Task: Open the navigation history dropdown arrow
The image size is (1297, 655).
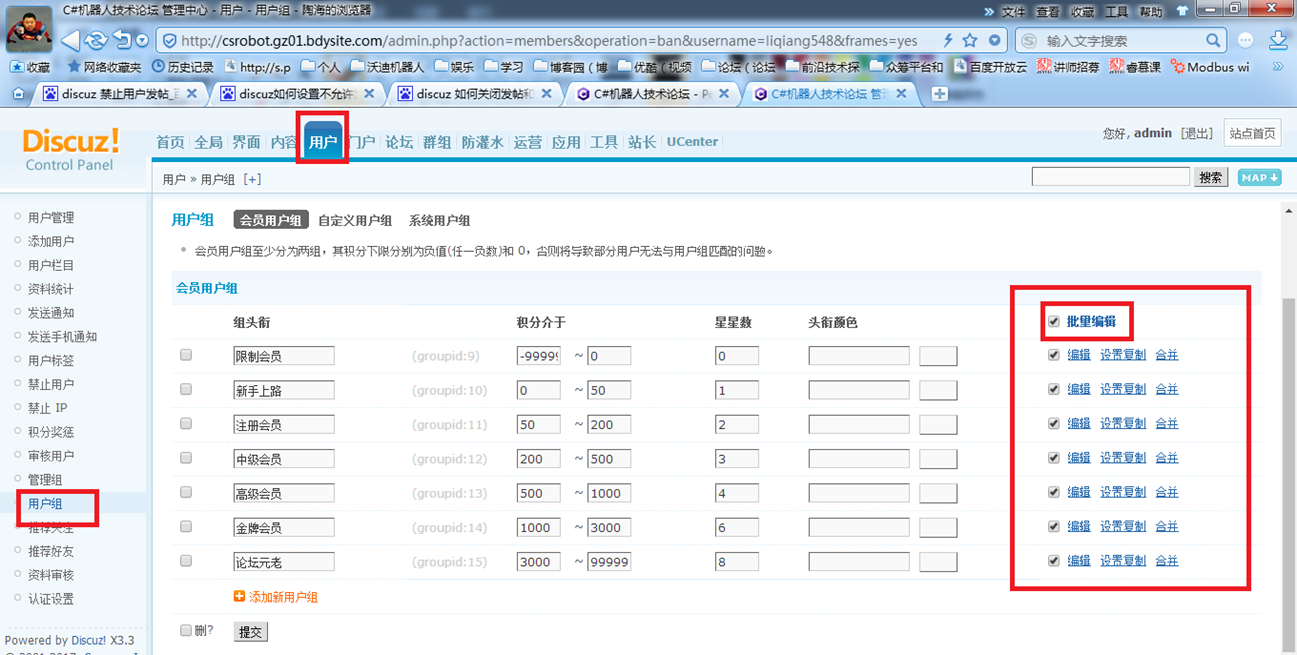Action: click(x=142, y=41)
